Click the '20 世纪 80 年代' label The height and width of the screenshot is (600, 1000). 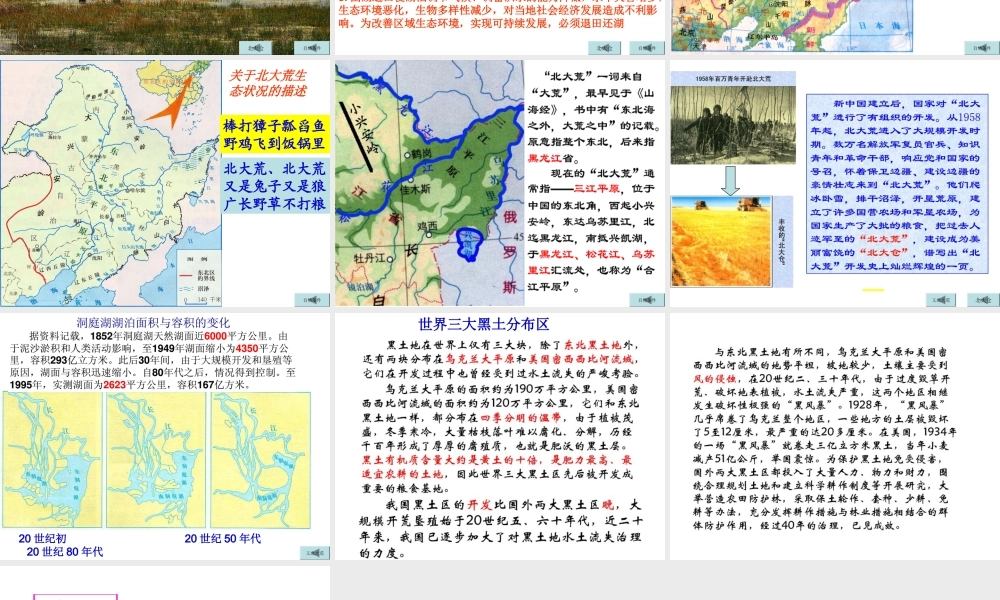64,552
